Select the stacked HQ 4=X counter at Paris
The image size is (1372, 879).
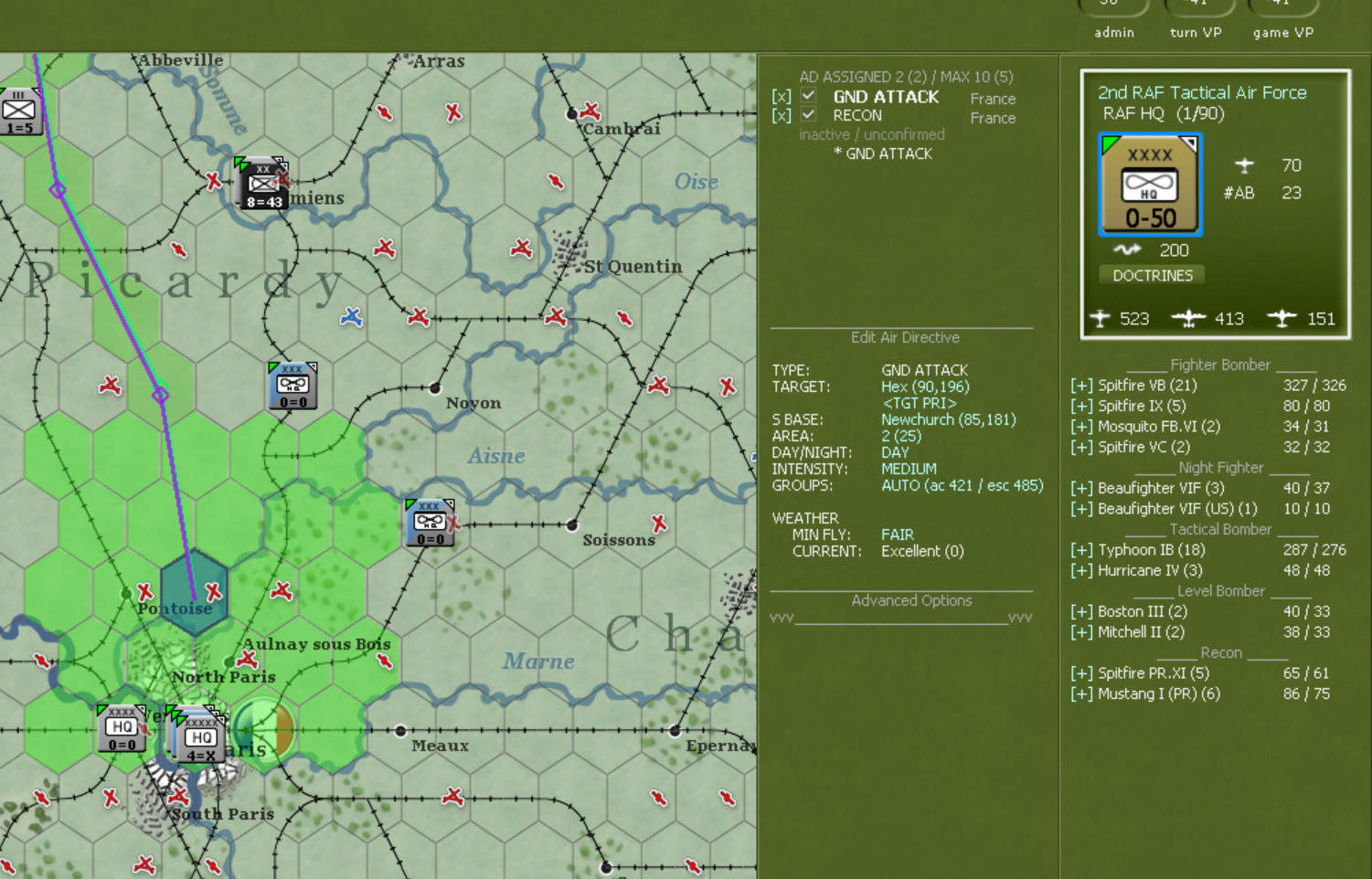click(199, 735)
